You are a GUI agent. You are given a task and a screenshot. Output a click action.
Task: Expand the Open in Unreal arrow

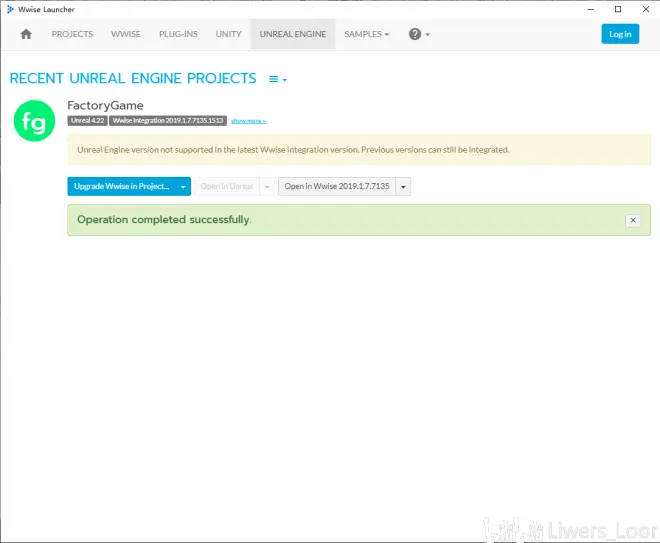pos(267,186)
